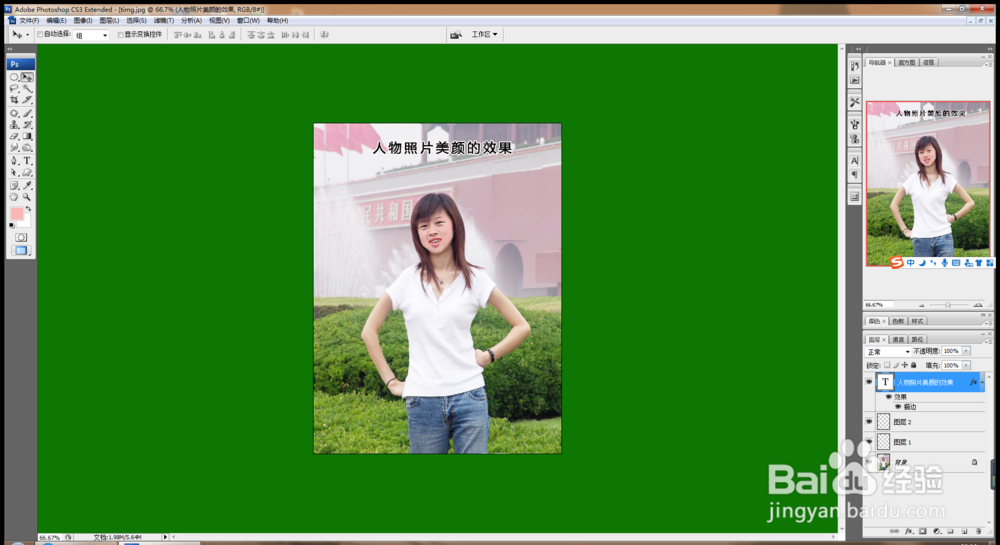Select the Crop tool
This screenshot has width=1000, height=545.
14,100
